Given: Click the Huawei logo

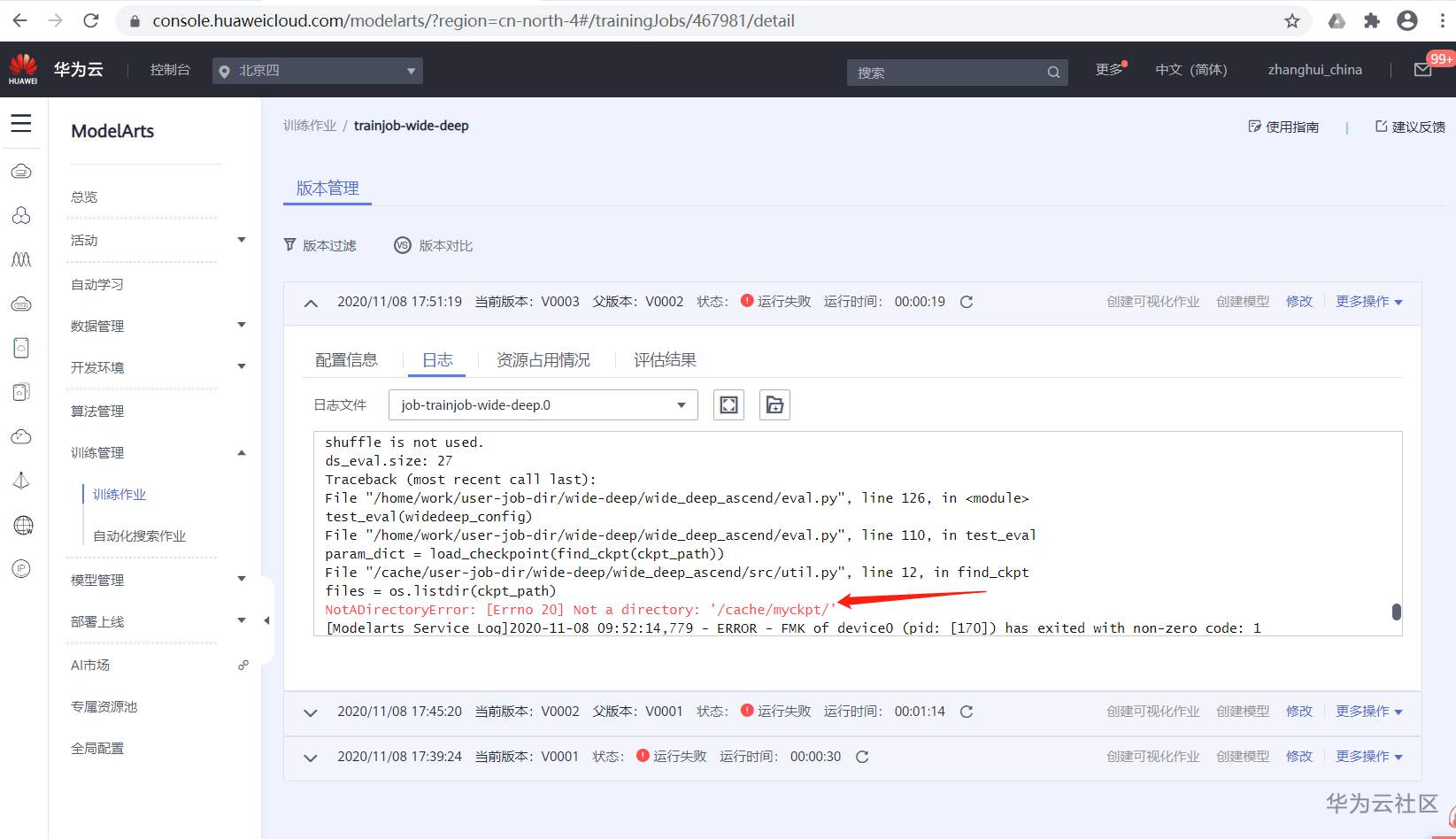Looking at the screenshot, I should [23, 68].
